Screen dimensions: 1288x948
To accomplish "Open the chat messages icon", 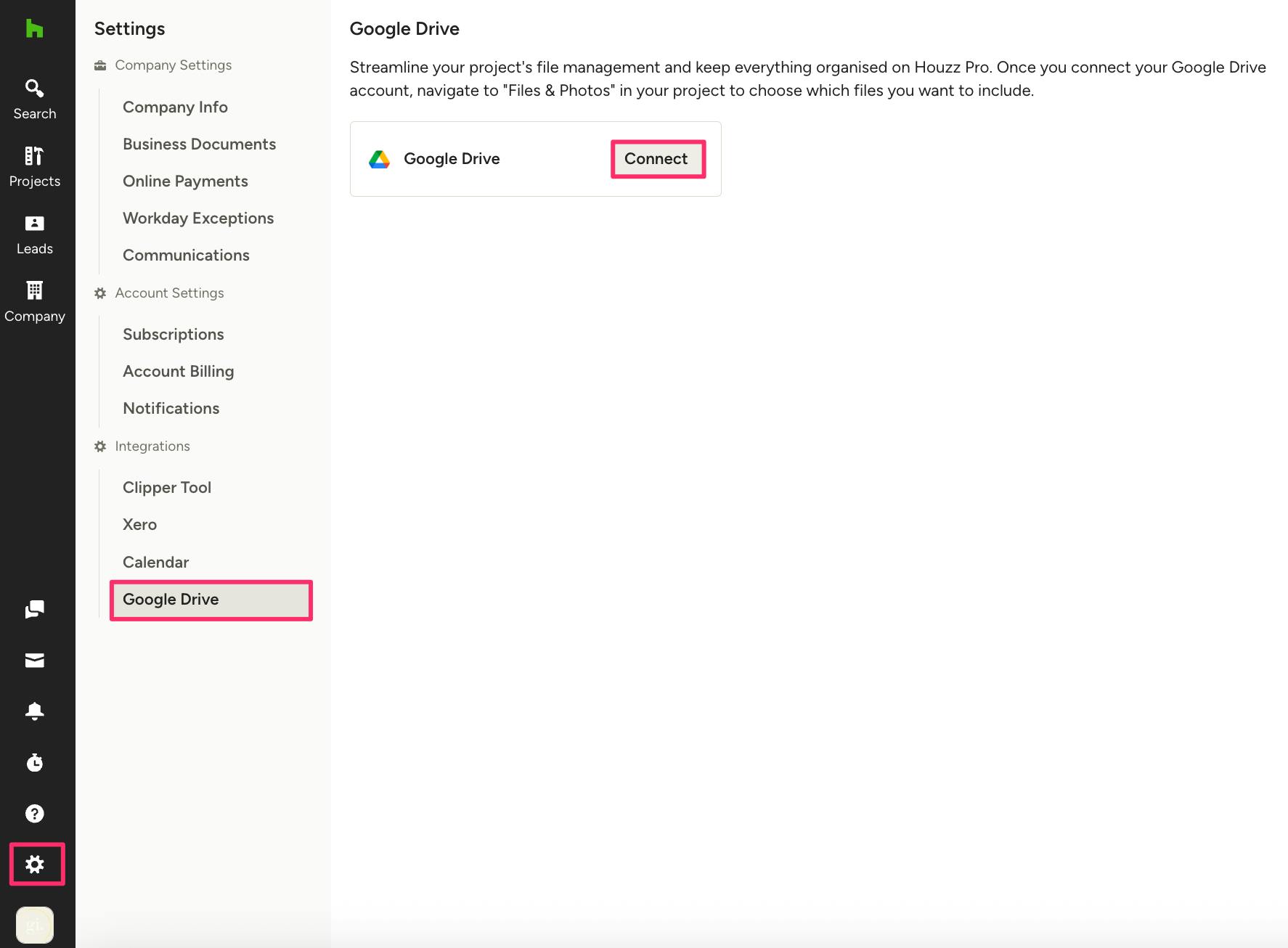I will pos(34,609).
